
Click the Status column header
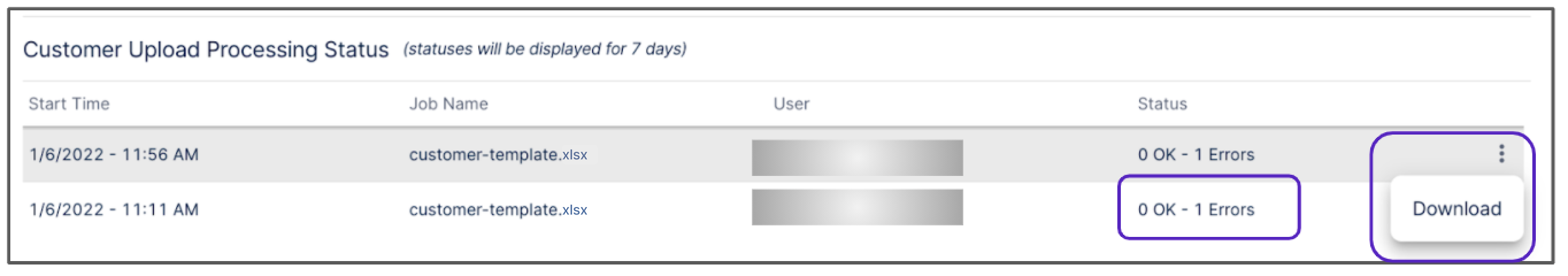pyautogui.click(x=1162, y=103)
